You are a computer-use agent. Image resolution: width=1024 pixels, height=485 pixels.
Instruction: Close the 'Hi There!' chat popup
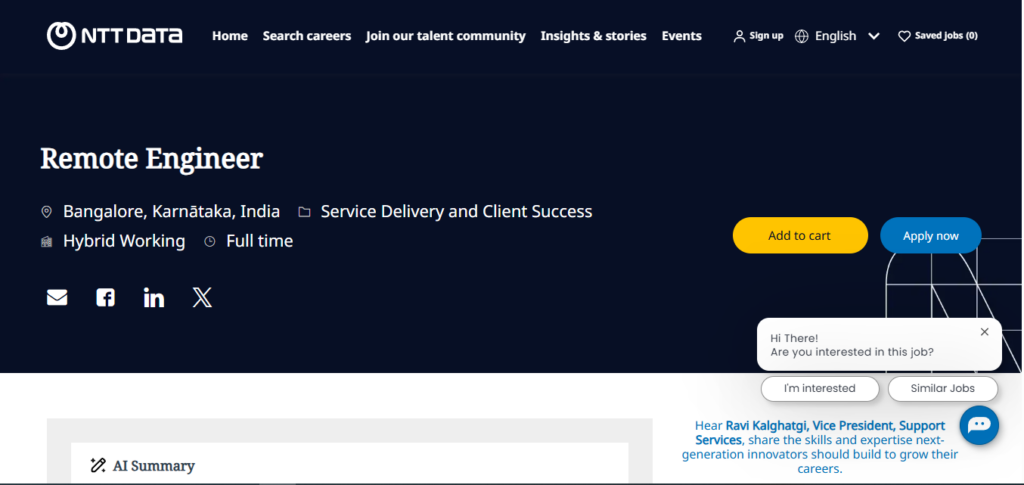(984, 332)
